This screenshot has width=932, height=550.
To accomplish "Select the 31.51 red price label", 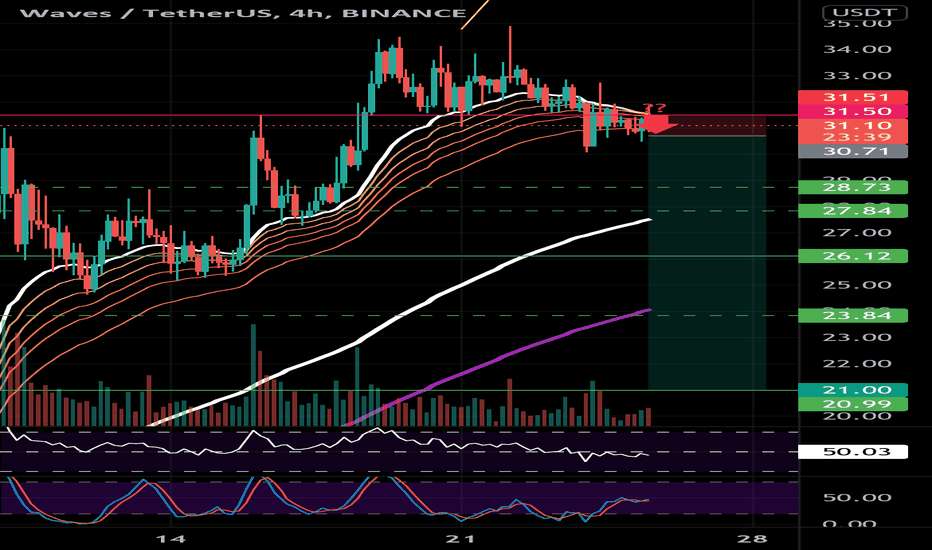I will pyautogui.click(x=853, y=97).
